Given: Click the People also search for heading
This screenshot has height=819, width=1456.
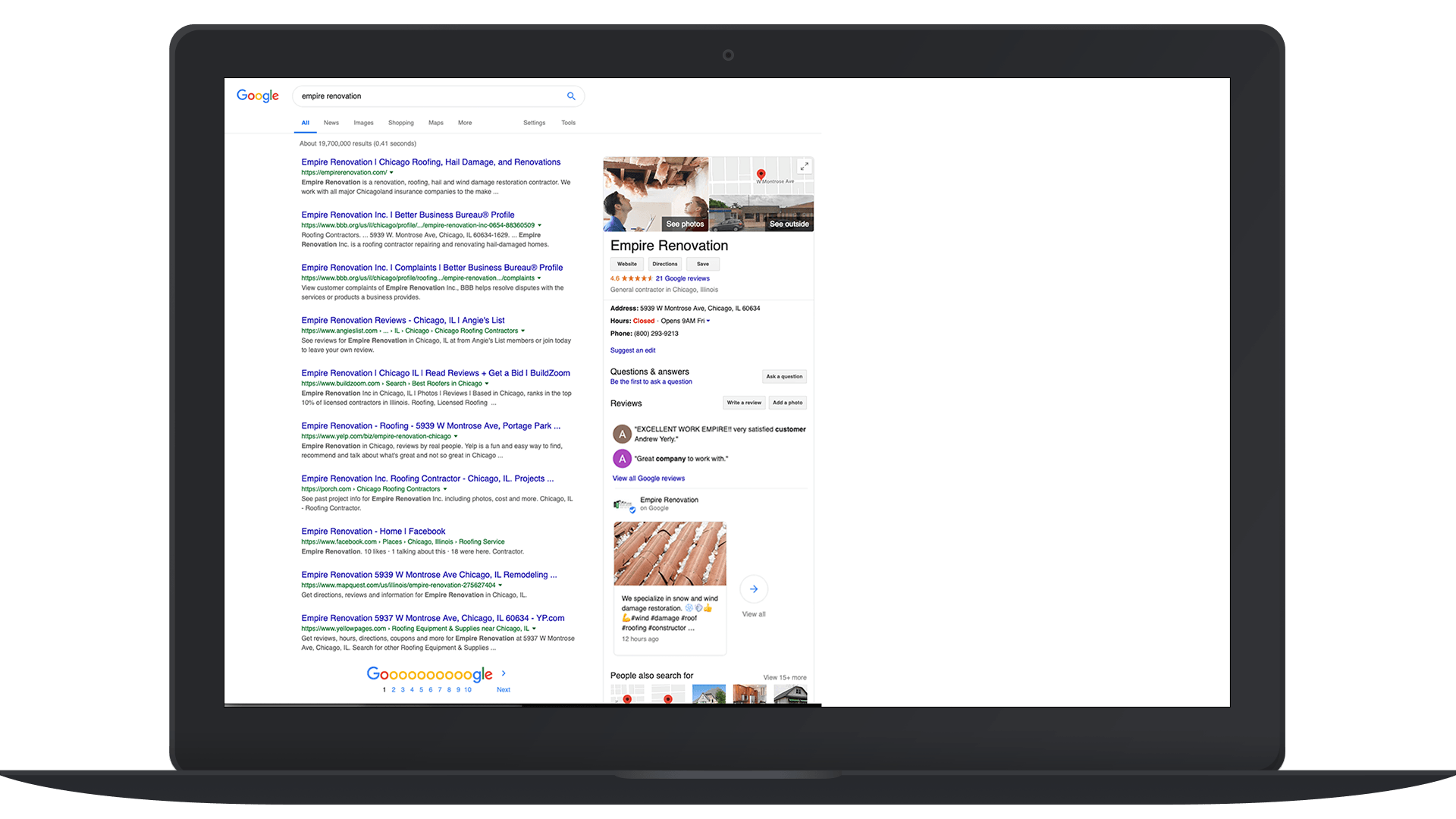Looking at the screenshot, I should (651, 676).
